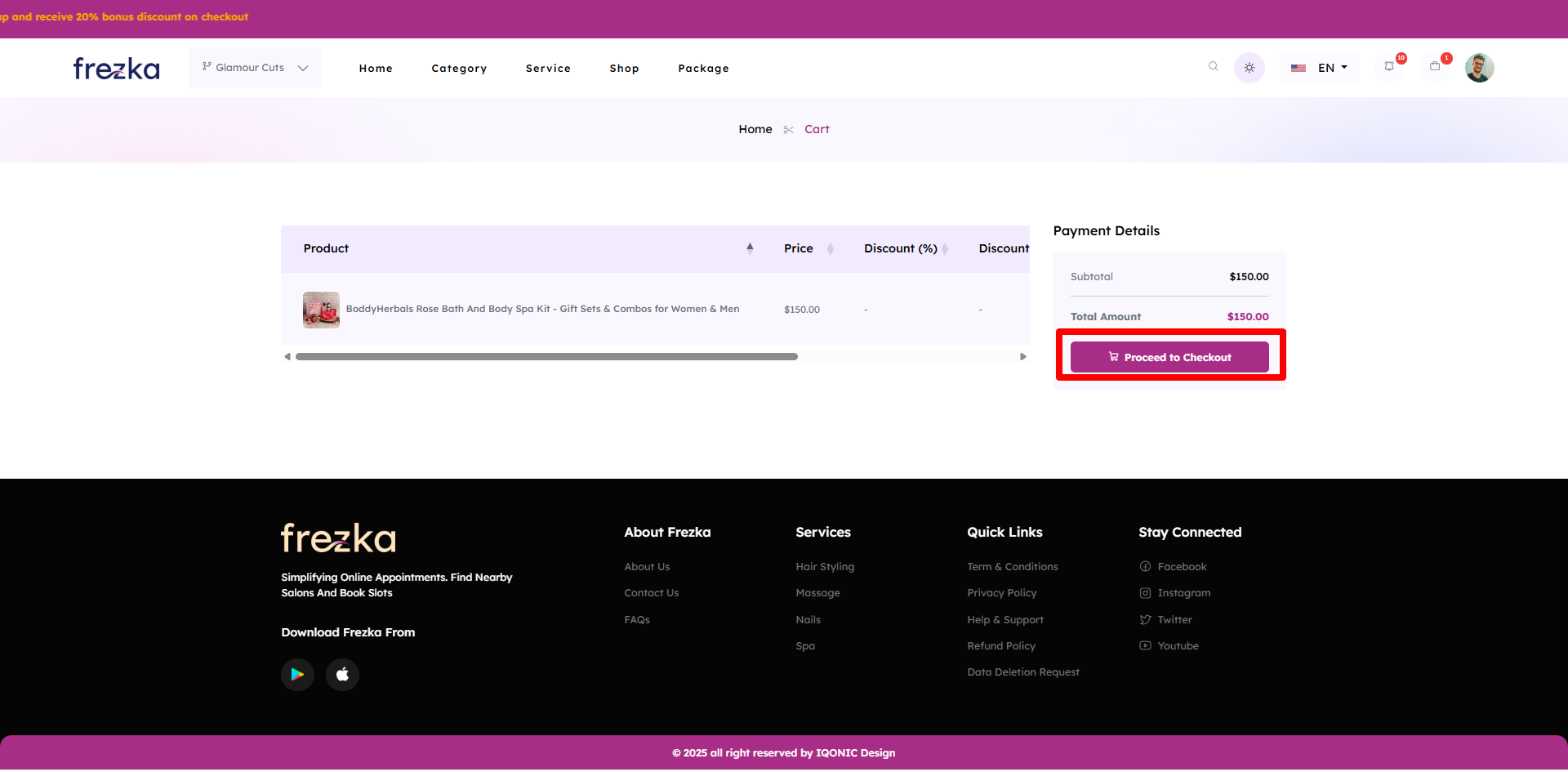Click the table horizontal scrollbar thumb
This screenshot has height=772, width=1568.
point(546,357)
